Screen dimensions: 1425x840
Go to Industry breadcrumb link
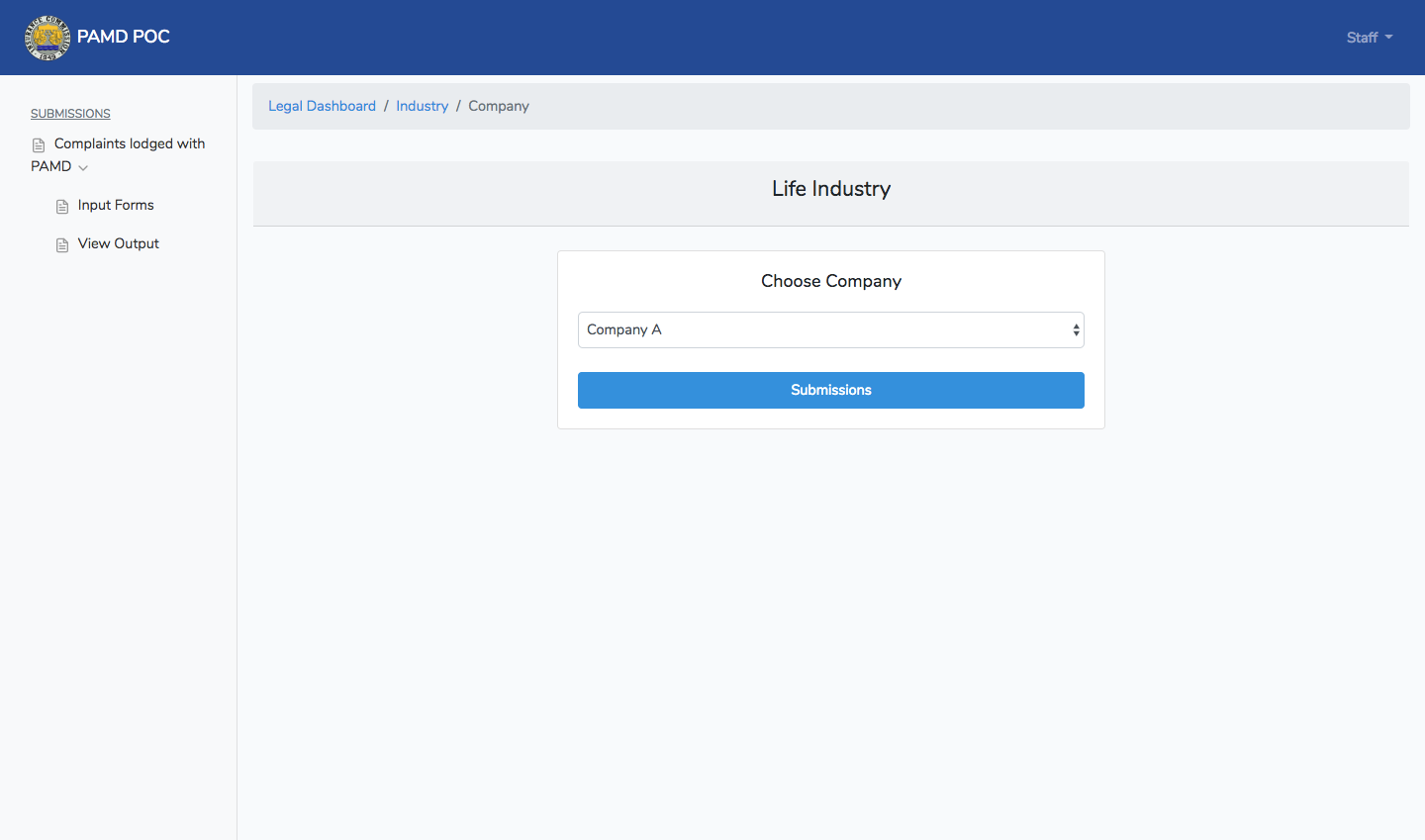[423, 106]
